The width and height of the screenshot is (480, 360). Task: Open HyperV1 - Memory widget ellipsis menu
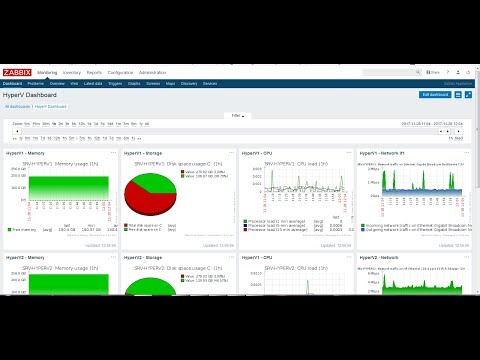click(113, 153)
